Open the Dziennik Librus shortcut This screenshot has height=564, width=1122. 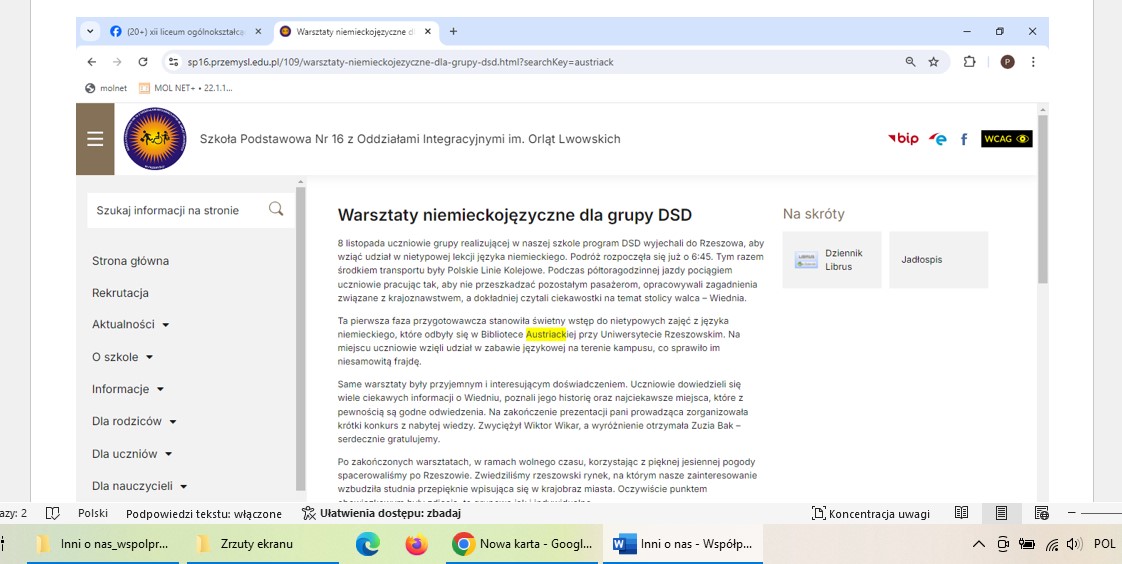click(832, 260)
